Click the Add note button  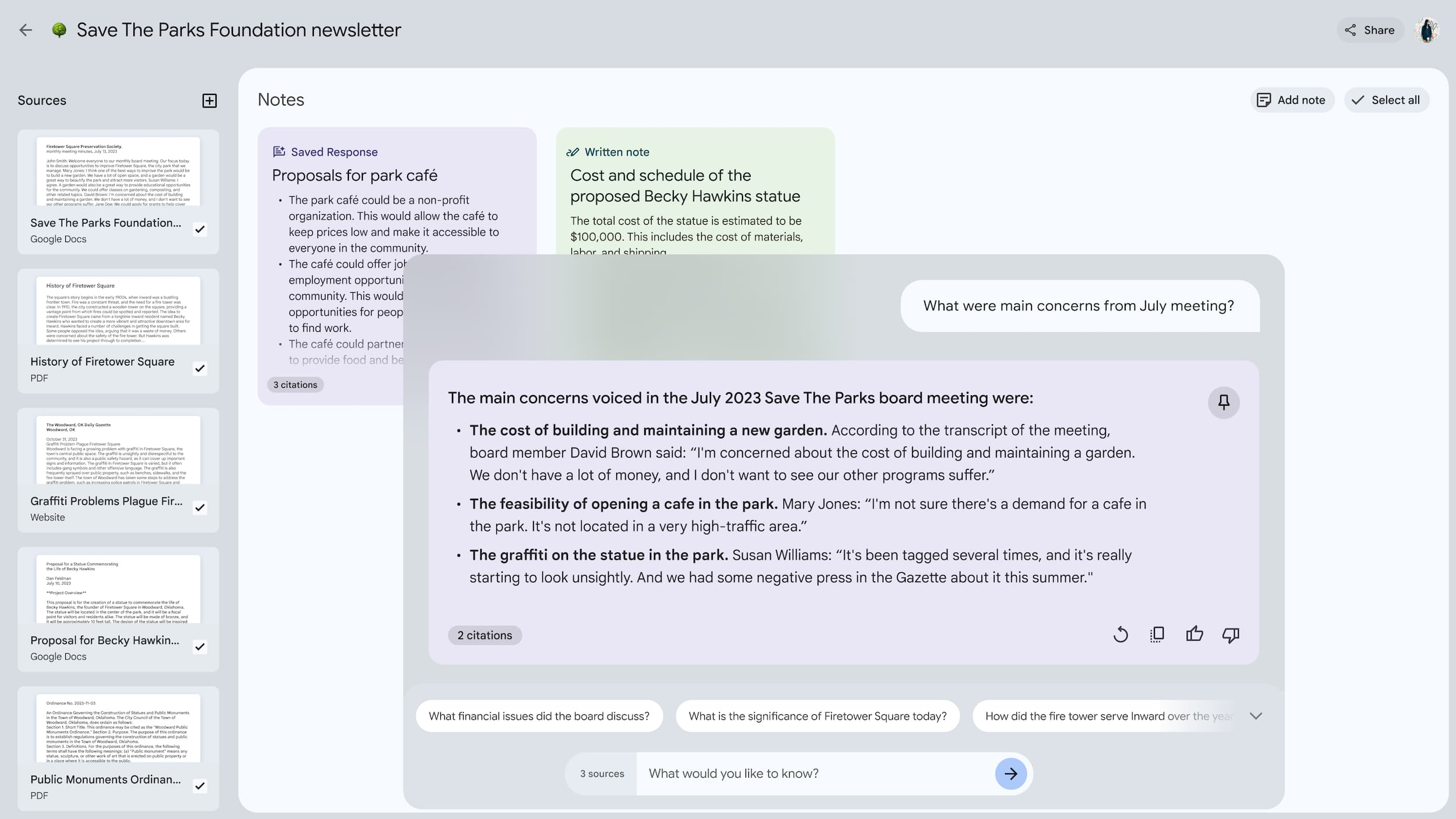(1291, 100)
